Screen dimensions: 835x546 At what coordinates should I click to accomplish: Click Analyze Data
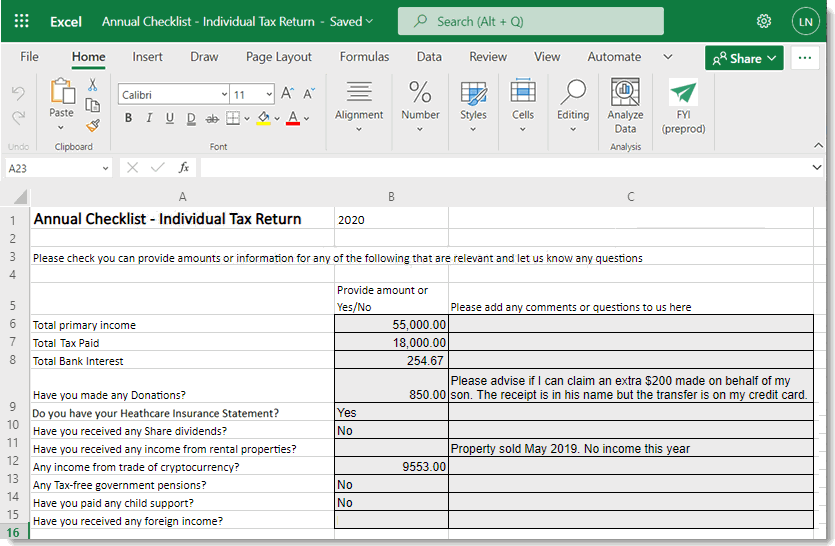click(625, 105)
